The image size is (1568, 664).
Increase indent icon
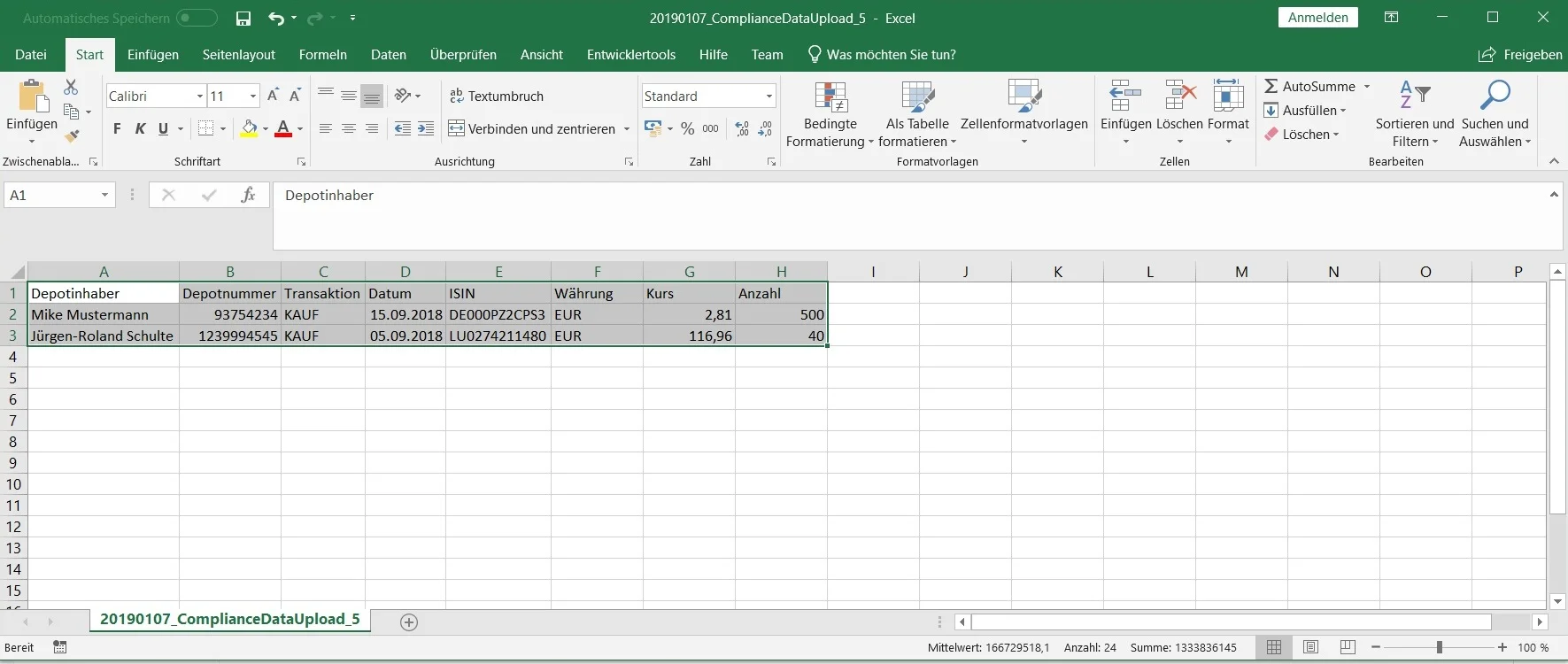[x=426, y=129]
